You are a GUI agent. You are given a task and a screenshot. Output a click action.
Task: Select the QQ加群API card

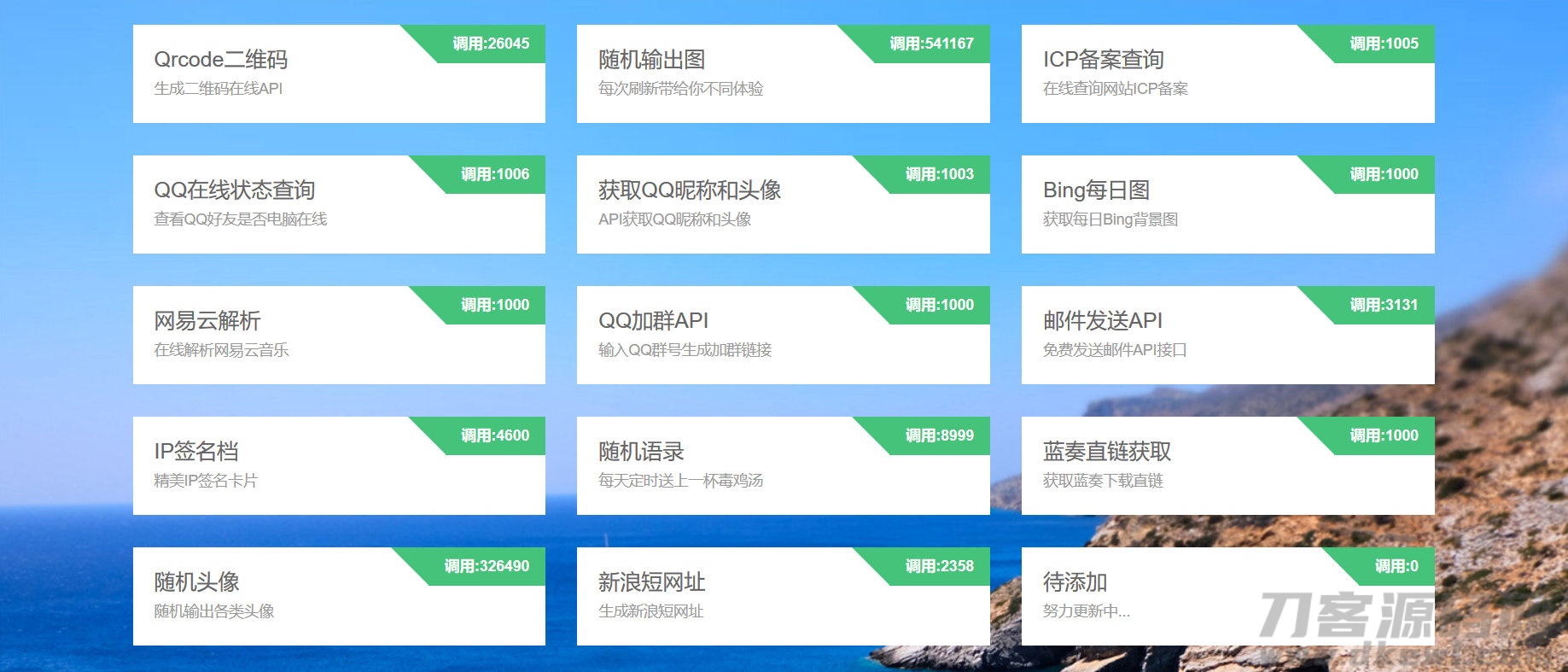(782, 336)
